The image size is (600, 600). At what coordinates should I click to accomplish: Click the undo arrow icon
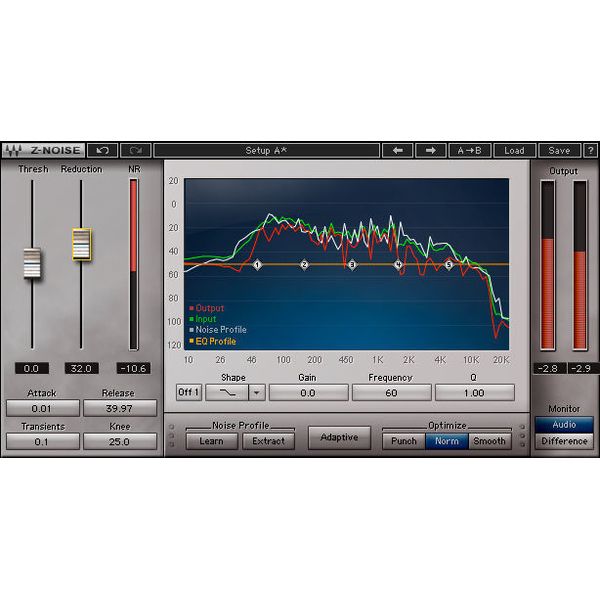[101, 150]
